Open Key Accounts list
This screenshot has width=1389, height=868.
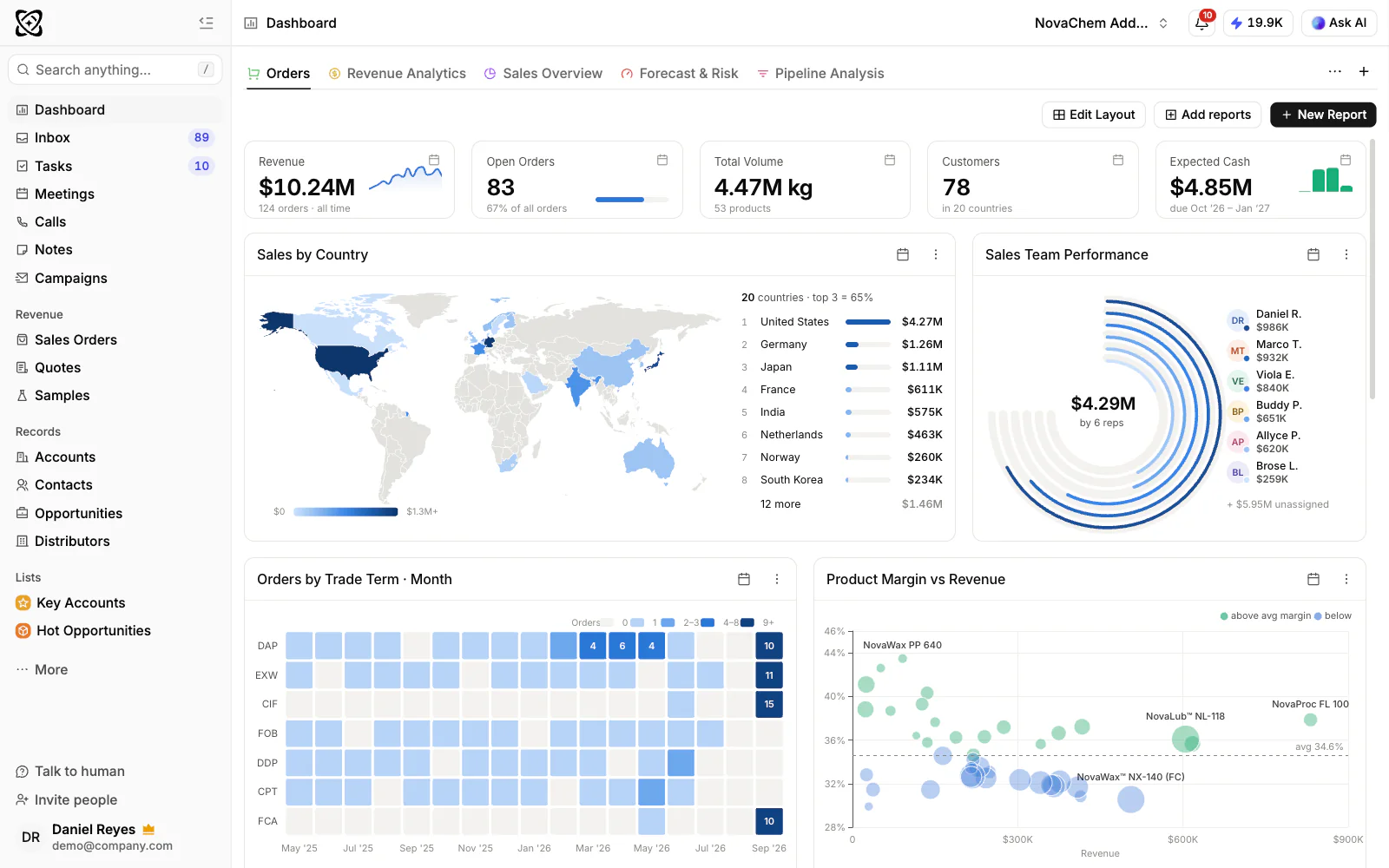click(115, 602)
